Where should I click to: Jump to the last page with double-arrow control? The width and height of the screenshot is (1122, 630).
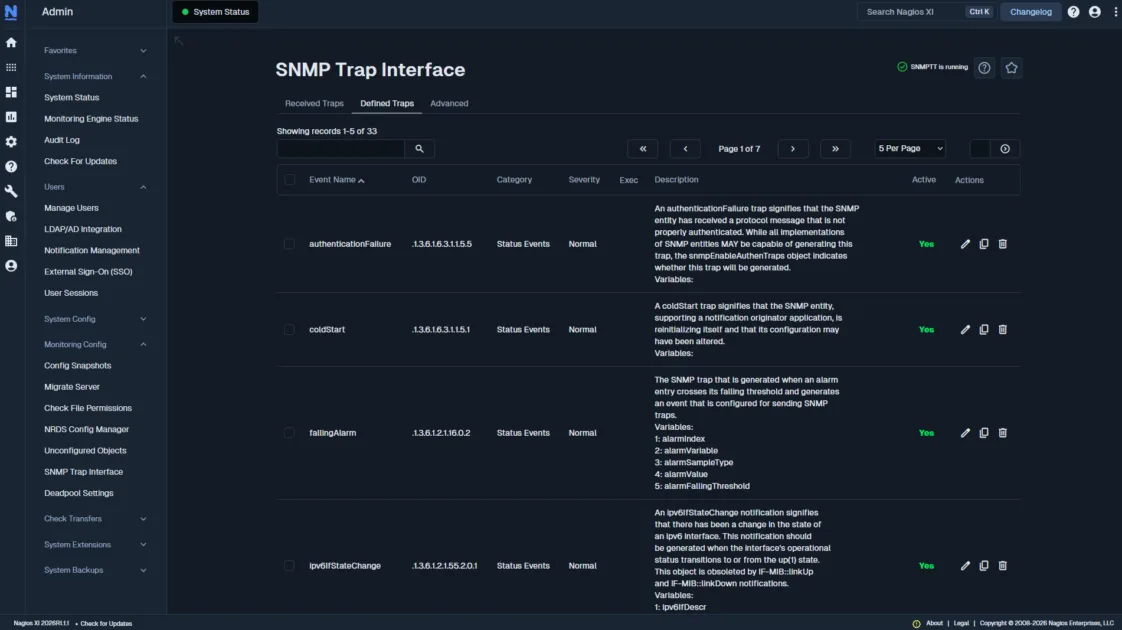pyautogui.click(x=835, y=147)
